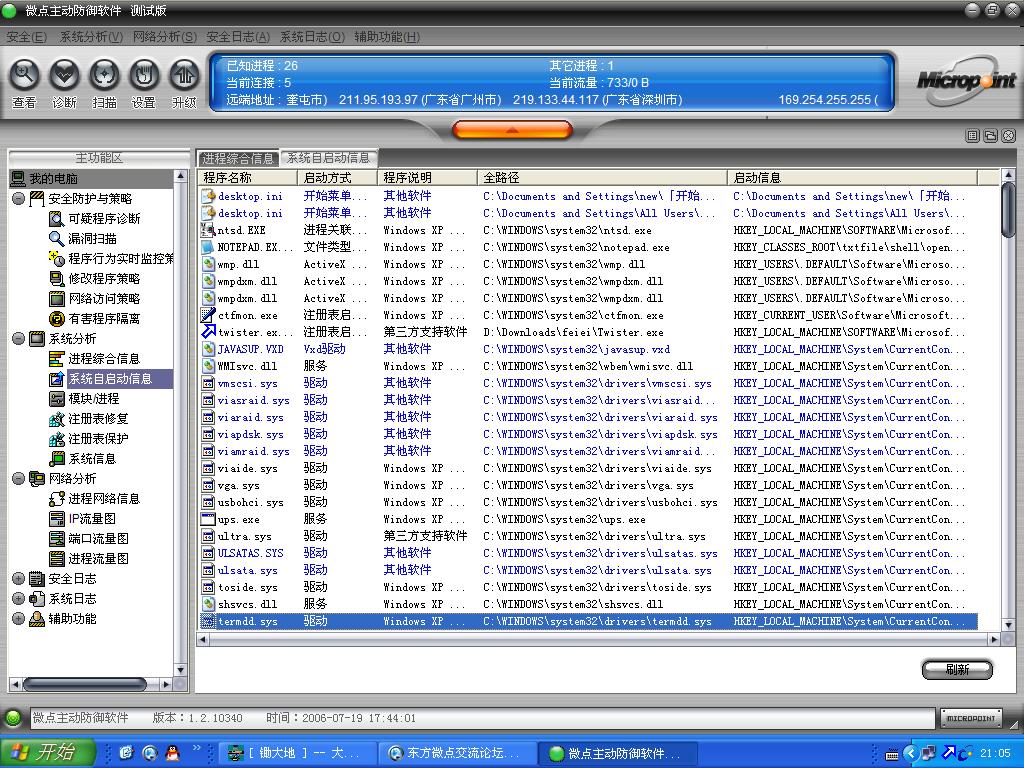Screen dimensions: 1024x768
Task: Open the 设置 settings toolbar icon
Action: pos(144,75)
